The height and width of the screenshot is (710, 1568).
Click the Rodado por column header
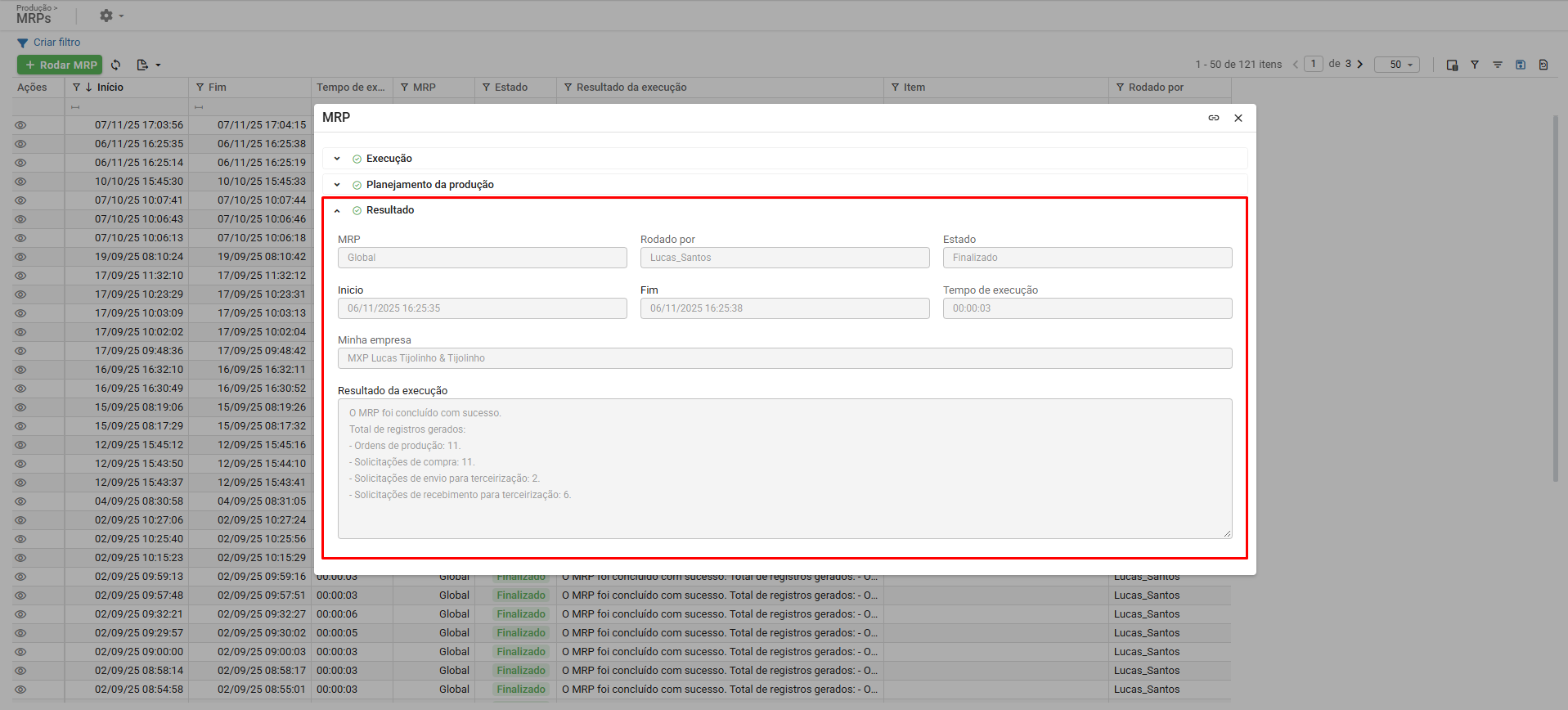point(1156,88)
